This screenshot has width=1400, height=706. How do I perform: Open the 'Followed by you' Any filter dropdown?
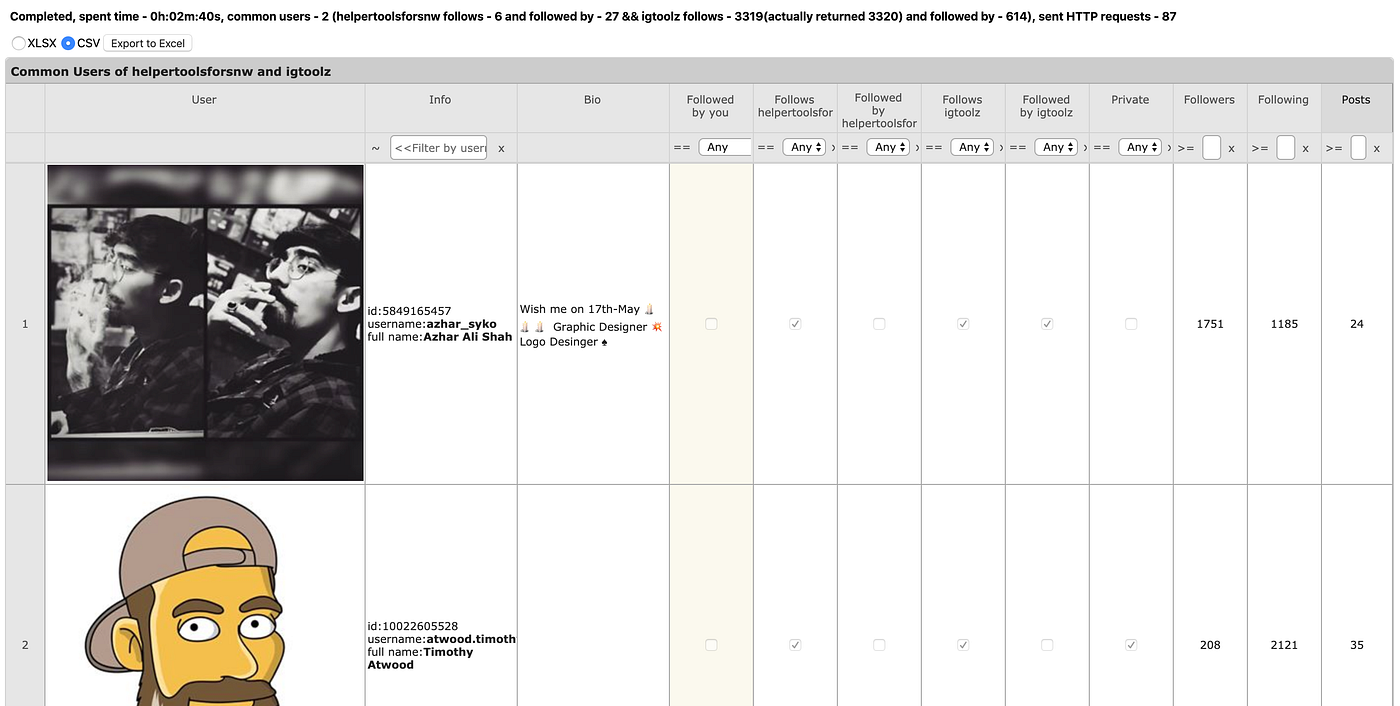pos(725,147)
